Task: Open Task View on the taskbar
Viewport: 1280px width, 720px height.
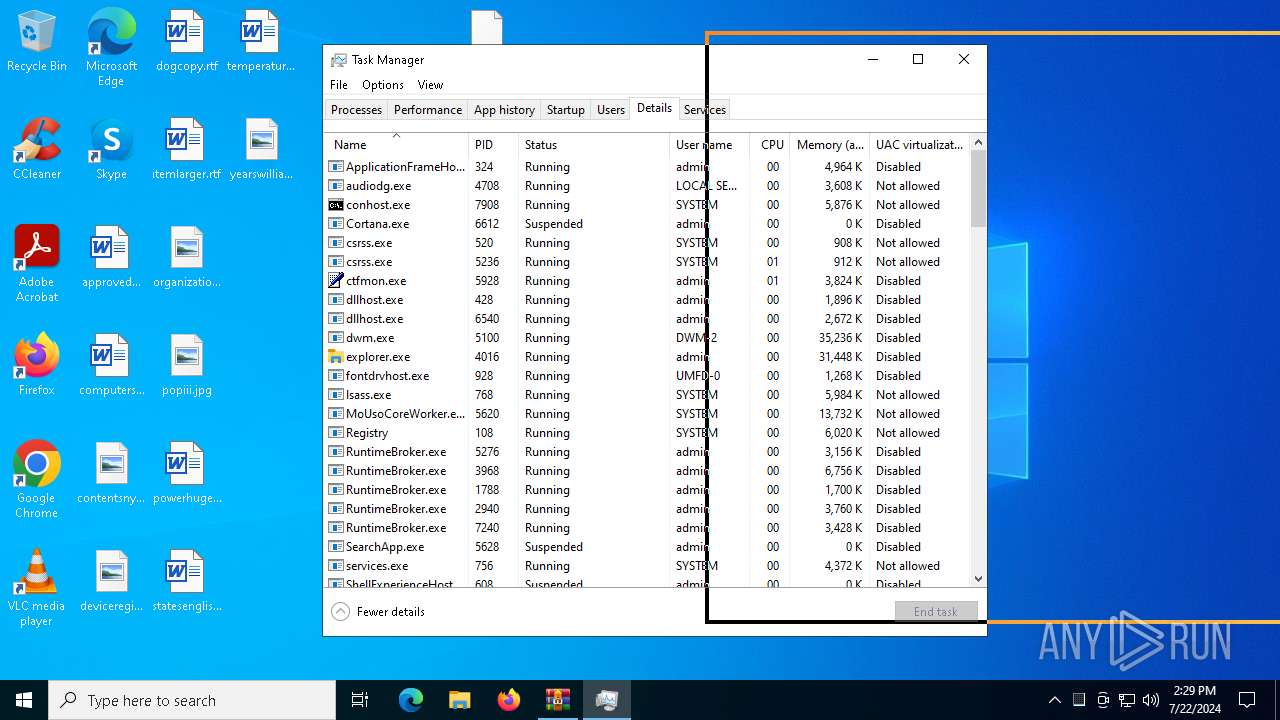Action: 360,700
